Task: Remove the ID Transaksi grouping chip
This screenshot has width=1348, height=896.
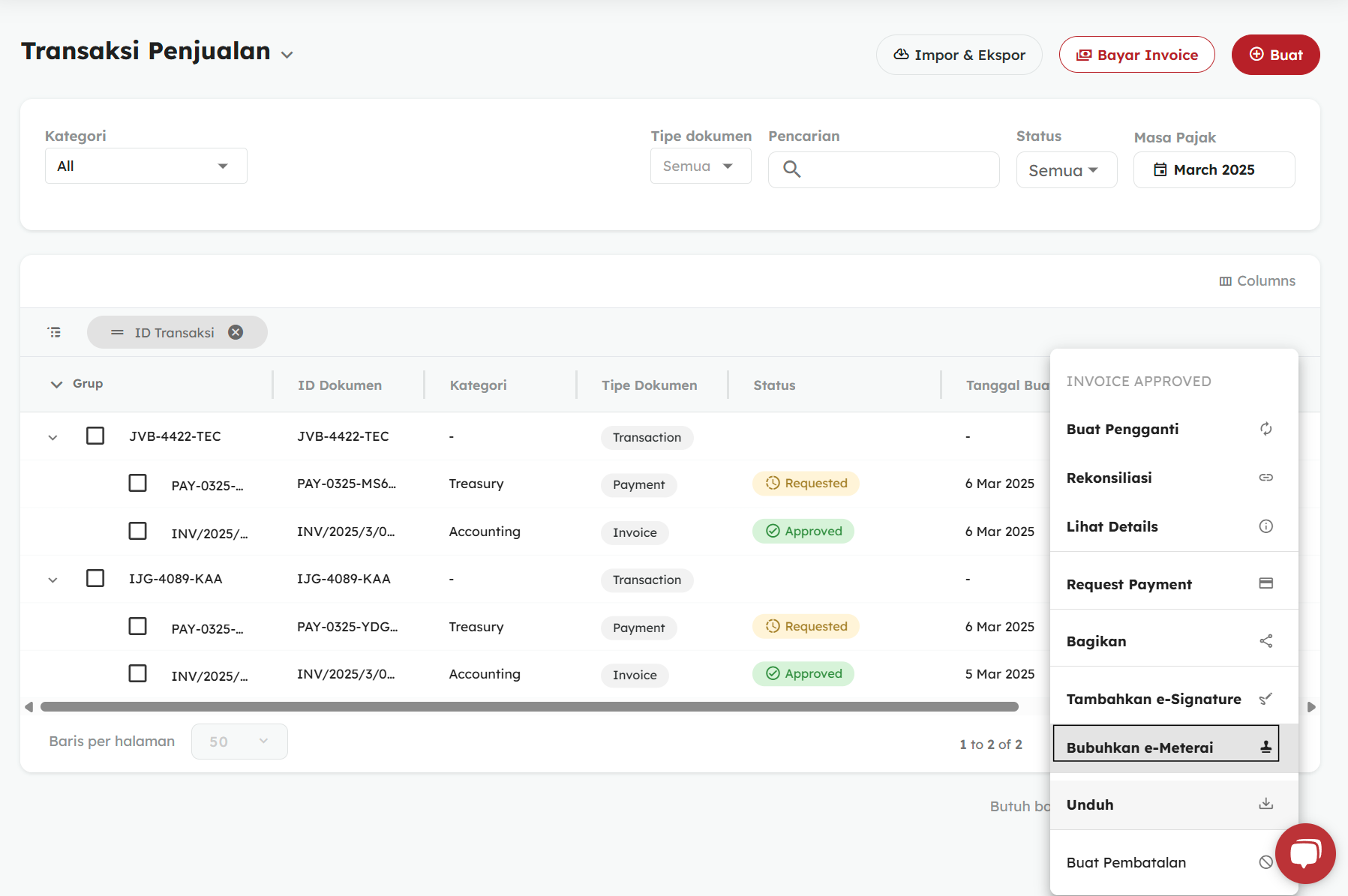Action: [236, 332]
